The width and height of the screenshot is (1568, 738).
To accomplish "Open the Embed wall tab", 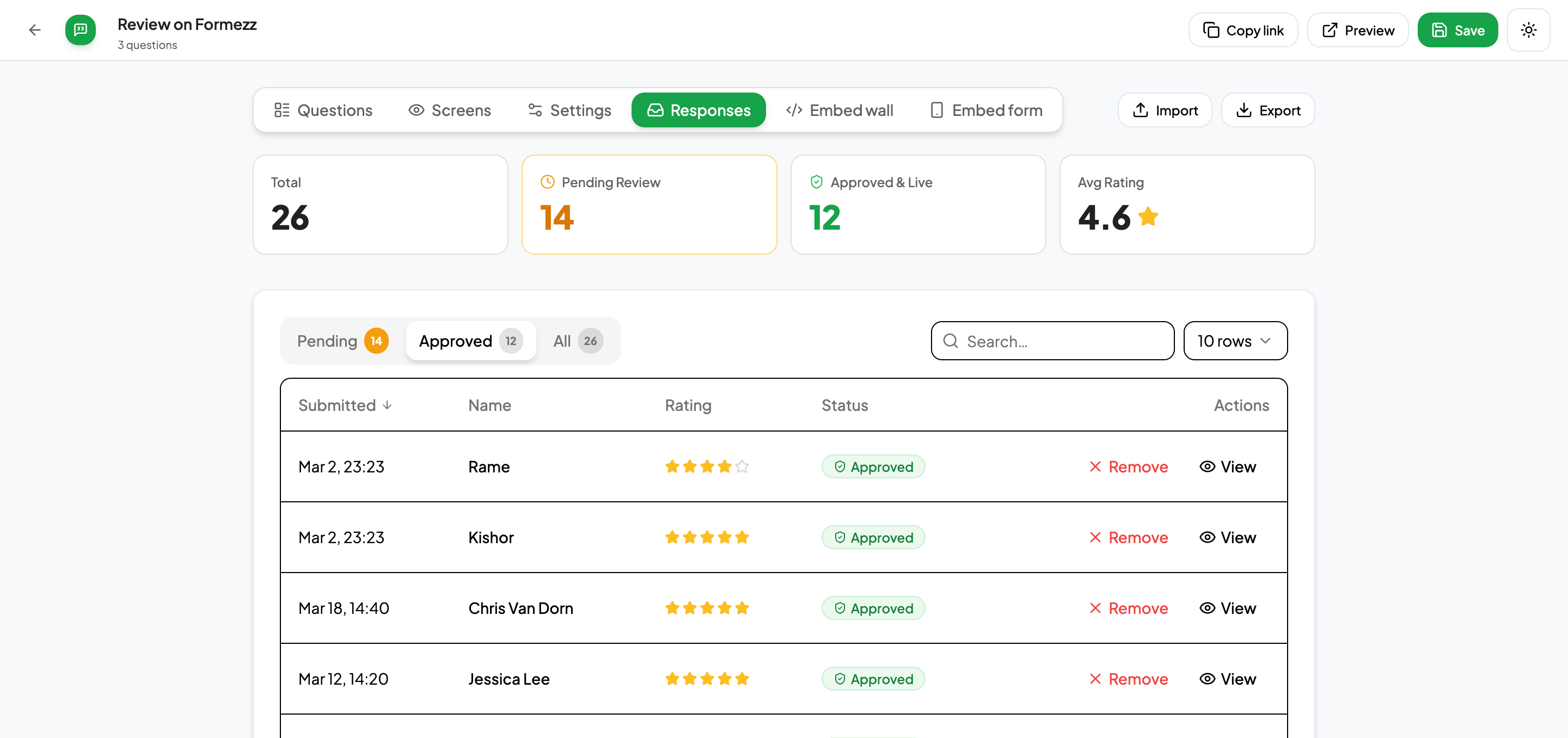I will coord(840,110).
